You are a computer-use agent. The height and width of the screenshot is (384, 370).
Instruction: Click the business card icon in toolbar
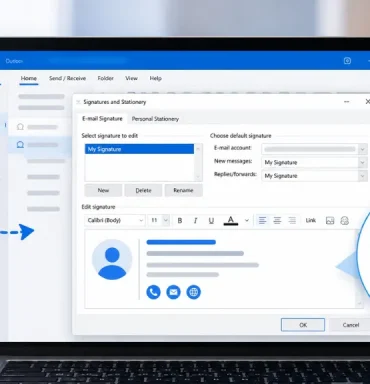344,220
